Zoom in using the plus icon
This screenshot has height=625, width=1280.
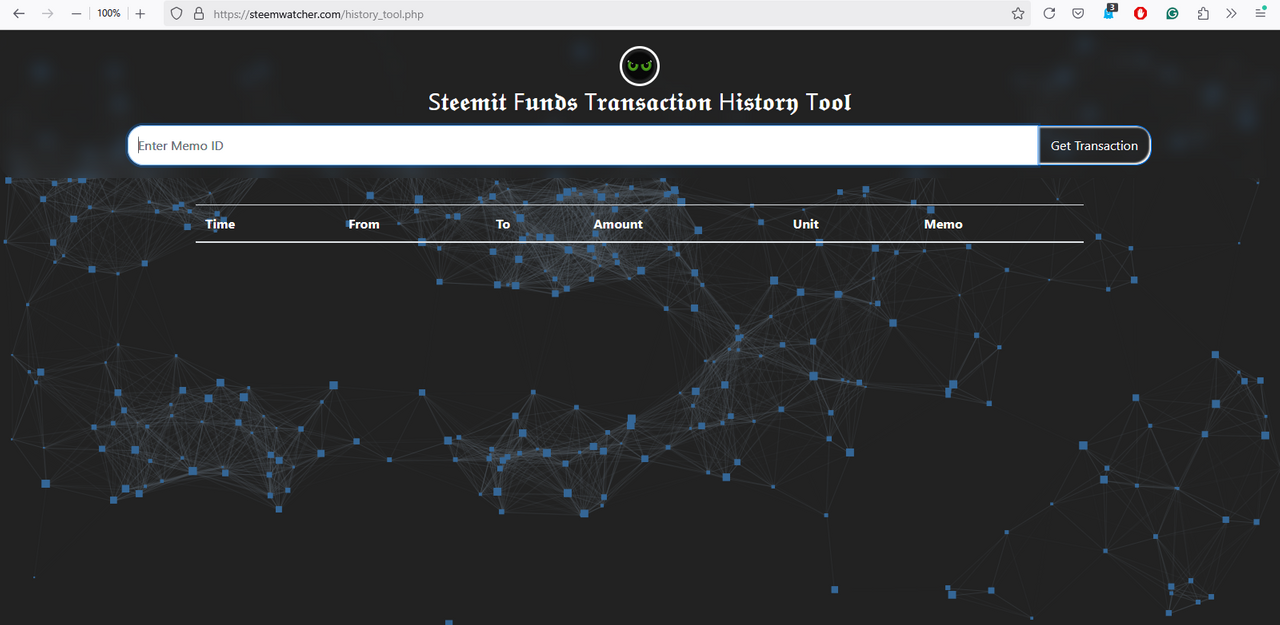(140, 14)
